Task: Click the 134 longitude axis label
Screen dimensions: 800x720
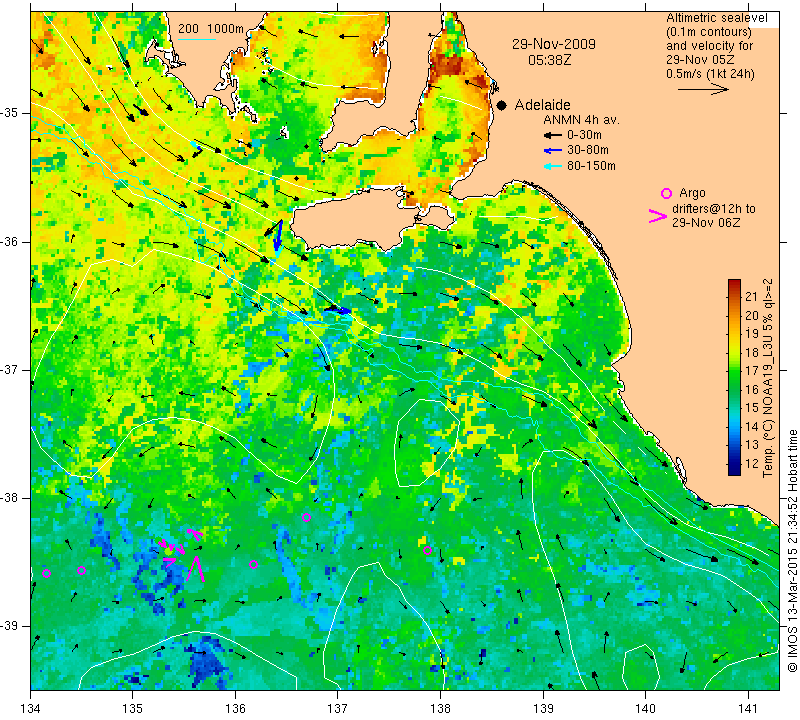Action: point(31,709)
